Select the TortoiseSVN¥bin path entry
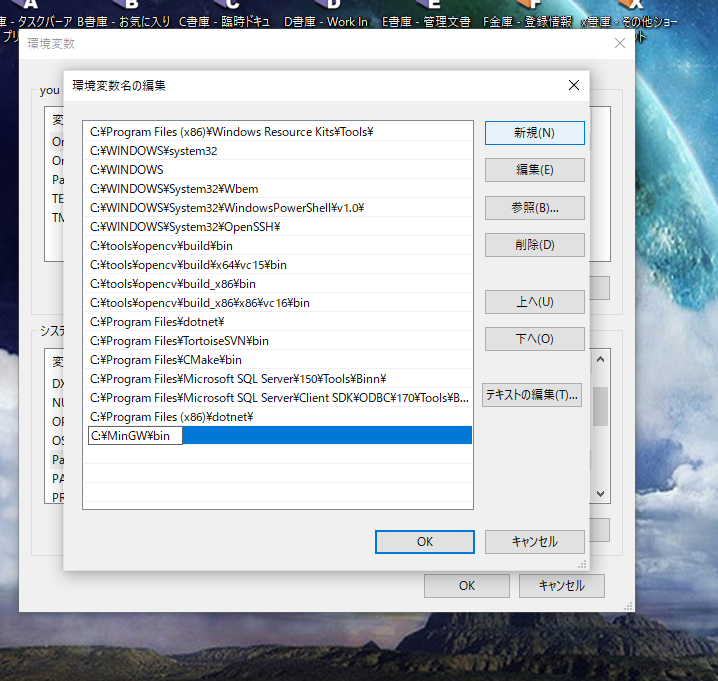This screenshot has height=681, width=718. (x=277, y=341)
